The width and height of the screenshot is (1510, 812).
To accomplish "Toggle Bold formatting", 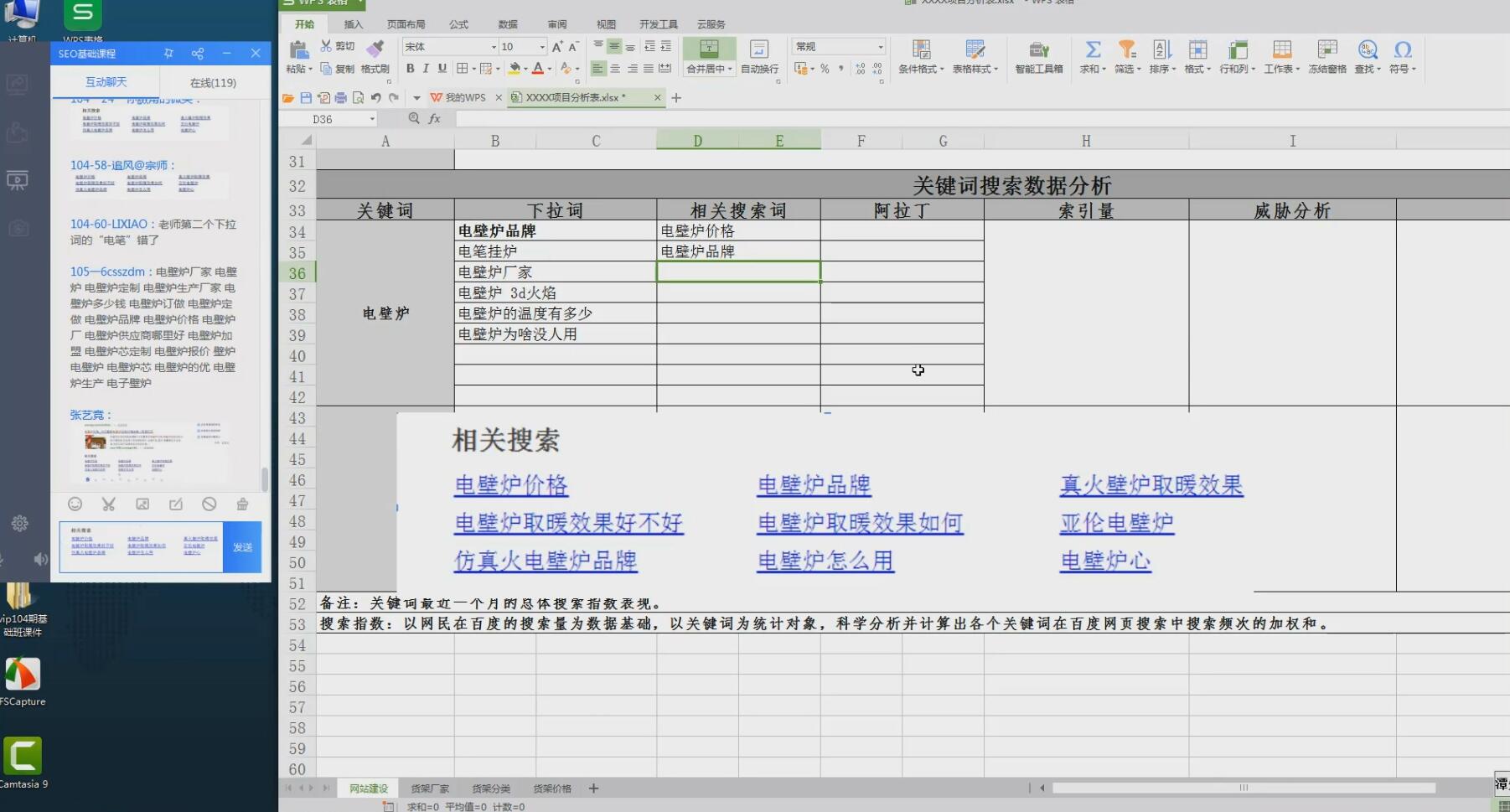I will [410, 69].
